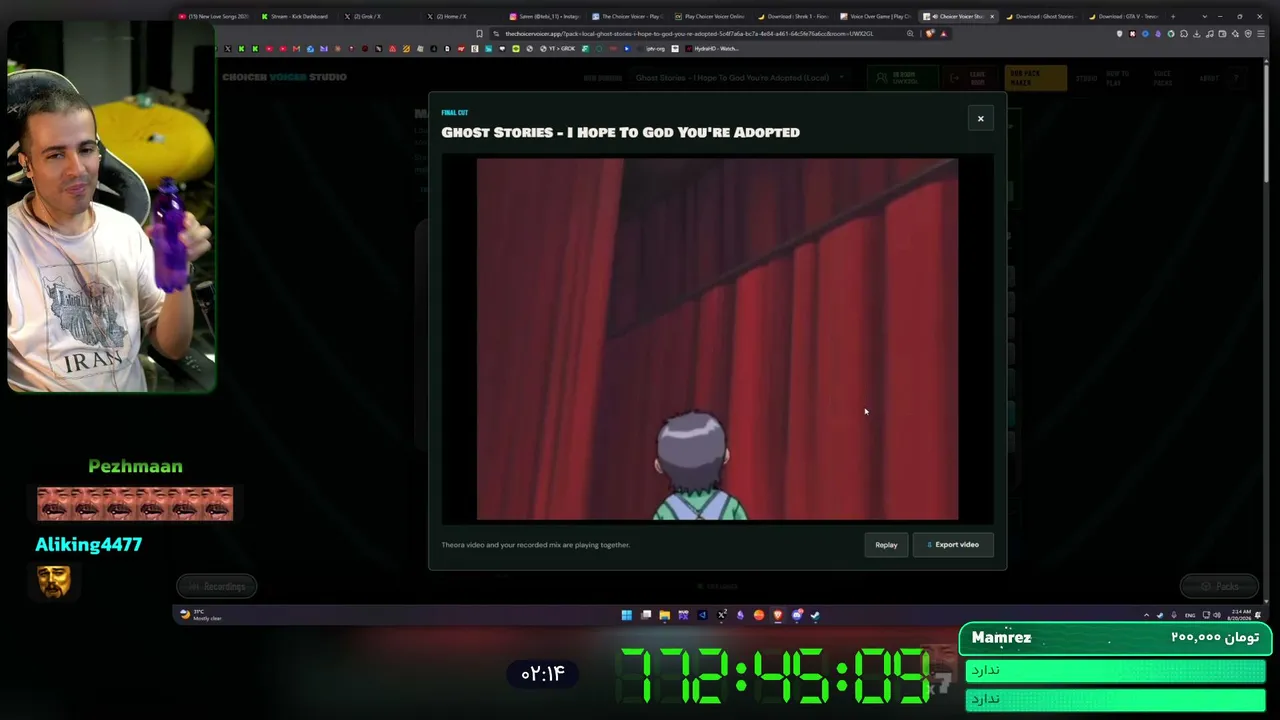Open the X app on the taskbar
1280x720 pixels.
pos(721,615)
